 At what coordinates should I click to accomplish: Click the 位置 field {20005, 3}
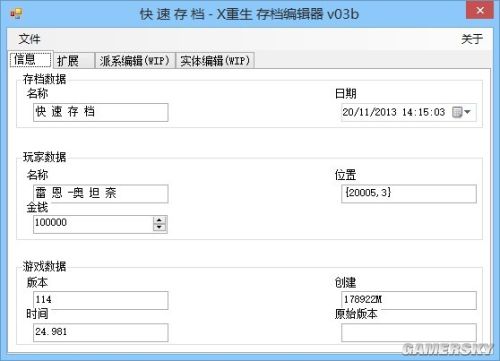(x=409, y=194)
